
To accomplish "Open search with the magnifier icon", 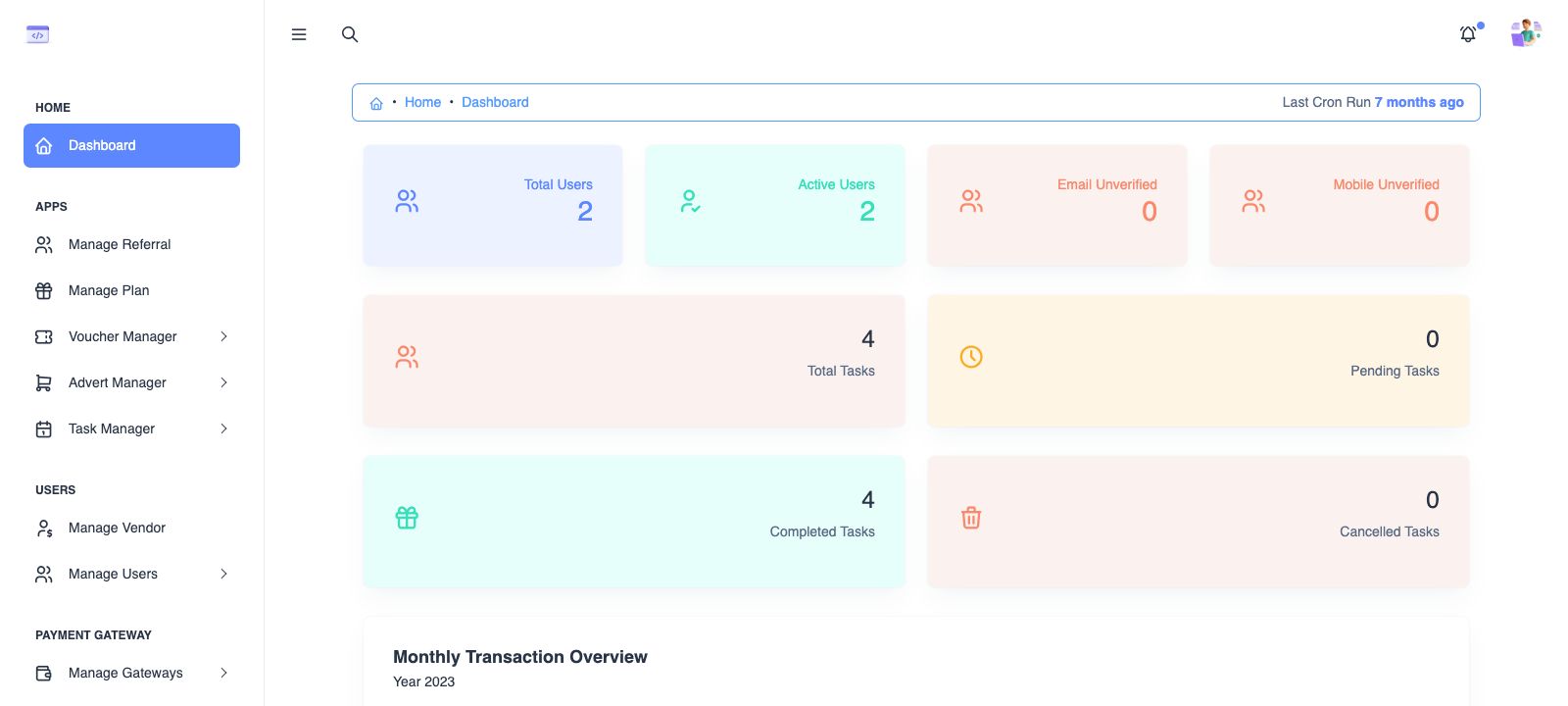I will [350, 34].
